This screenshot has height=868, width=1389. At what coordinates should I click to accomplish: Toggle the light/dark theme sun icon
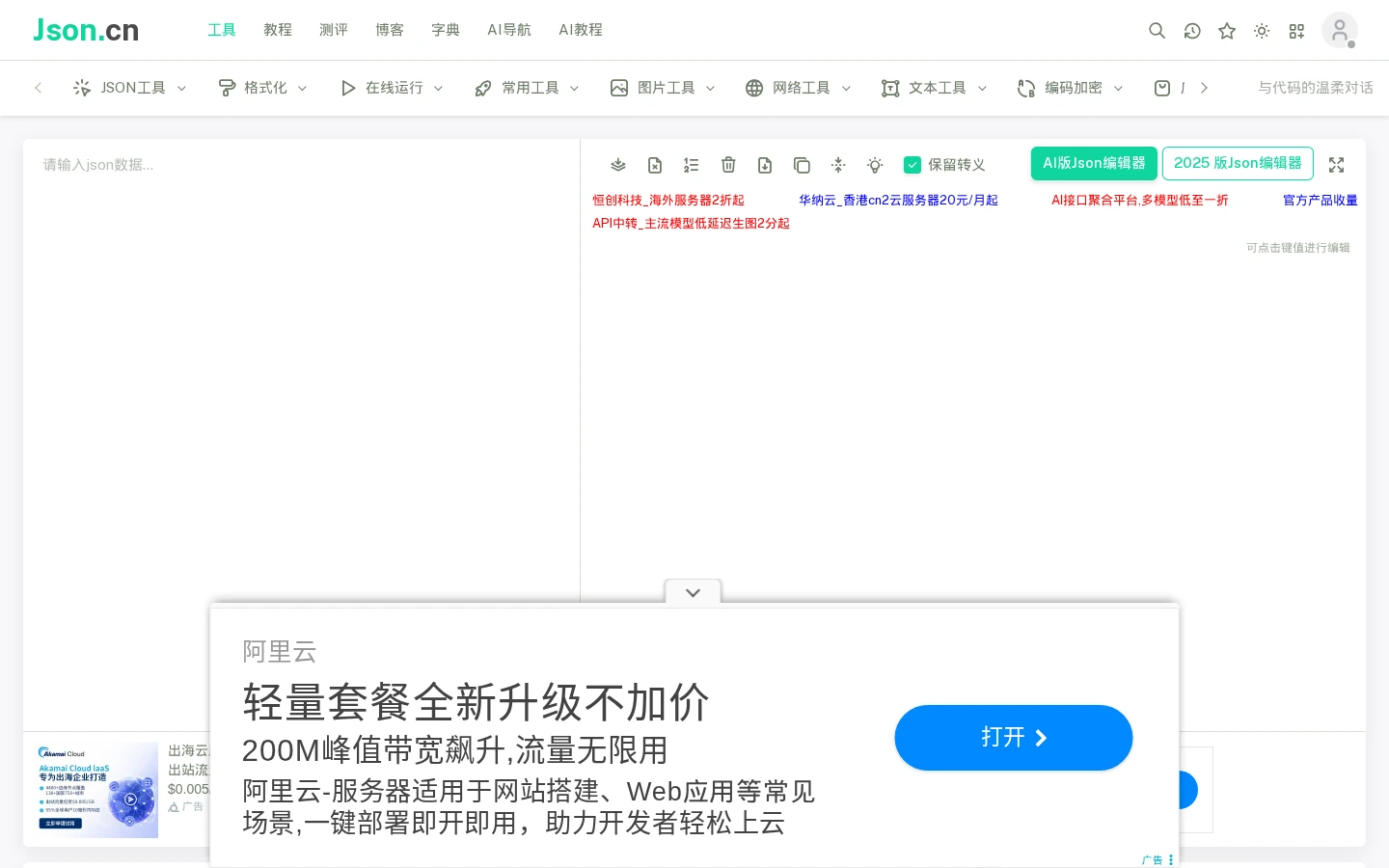point(1262,31)
